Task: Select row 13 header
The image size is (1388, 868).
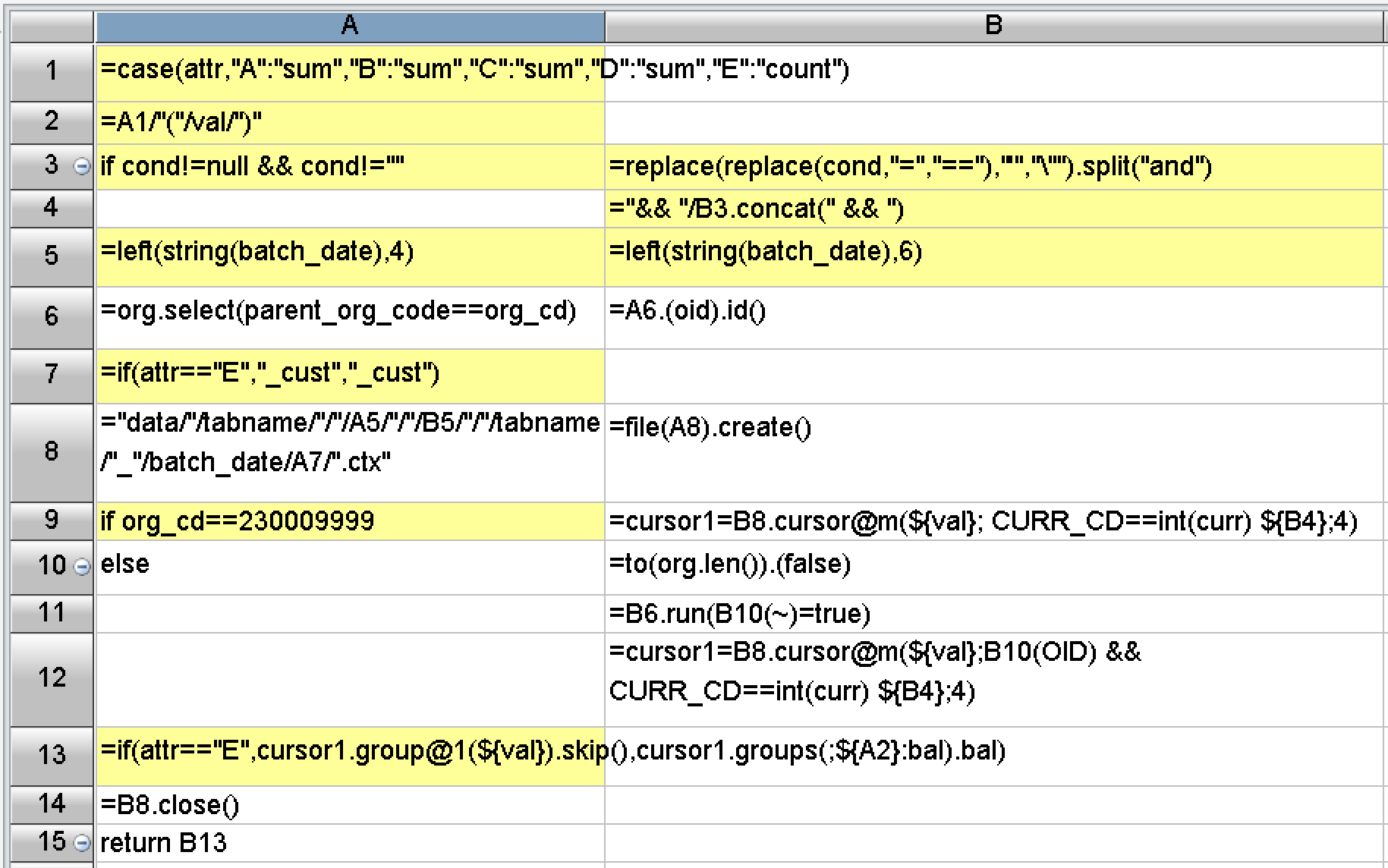Action: point(52,755)
